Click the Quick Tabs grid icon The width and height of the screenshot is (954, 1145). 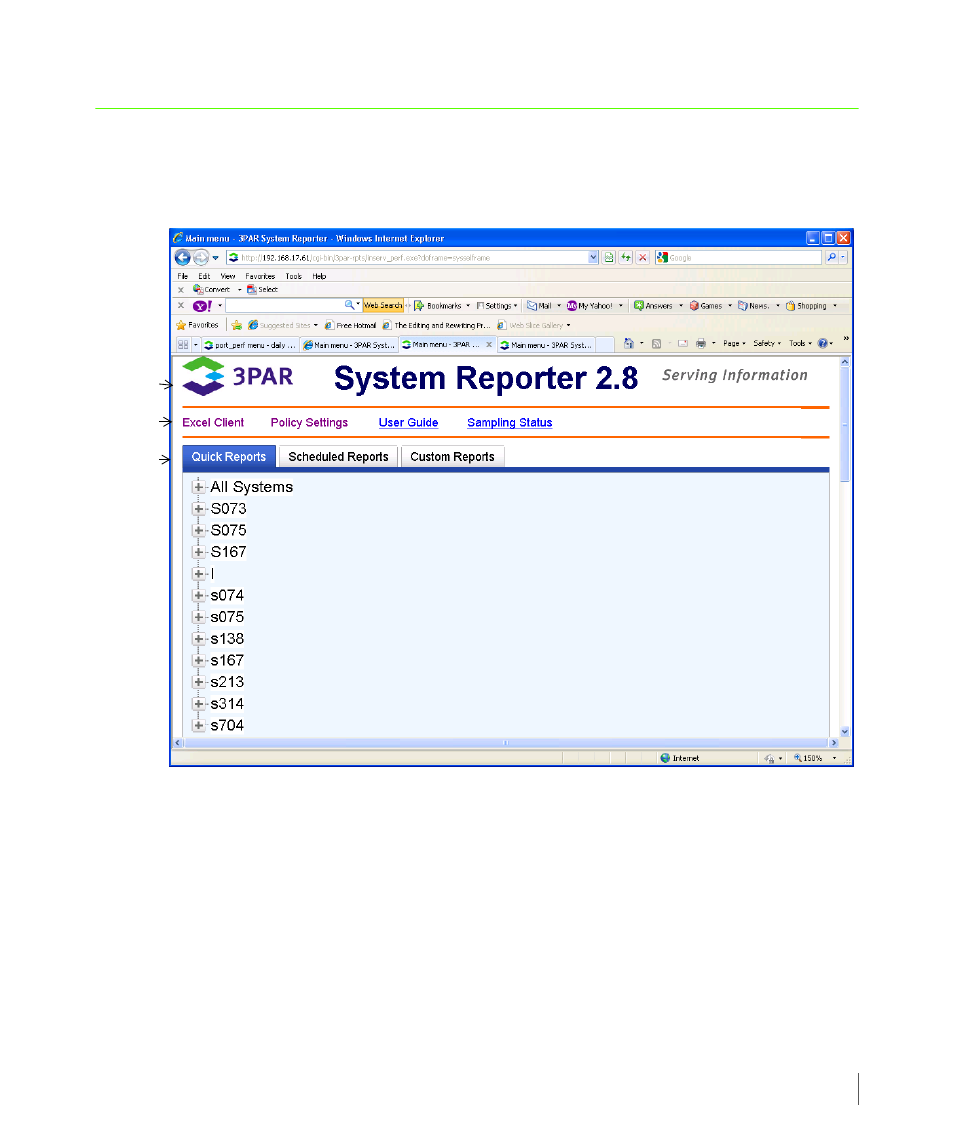(183, 345)
